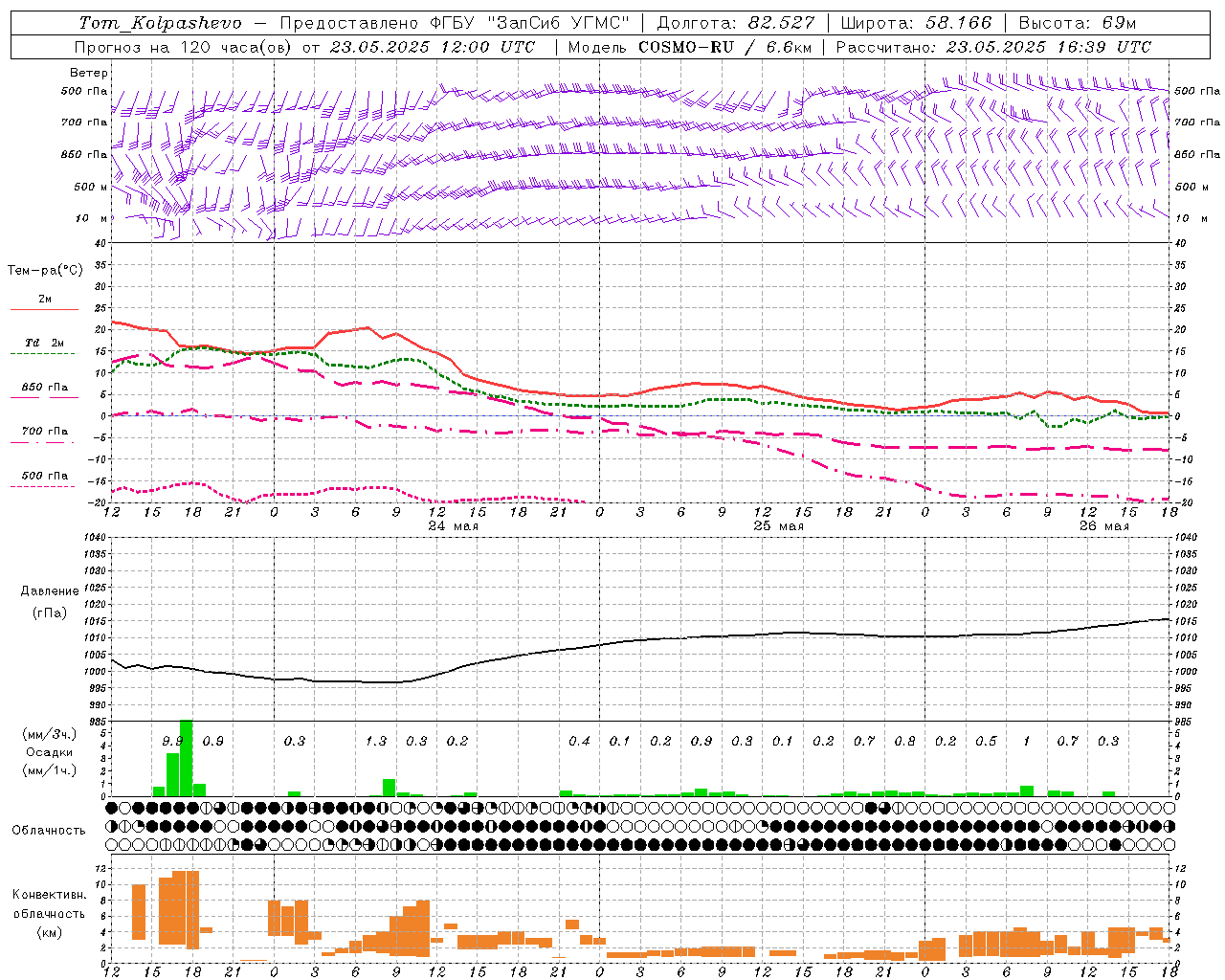Click the '10 м' wind level label on left
The image size is (1225, 980).
pos(91,218)
